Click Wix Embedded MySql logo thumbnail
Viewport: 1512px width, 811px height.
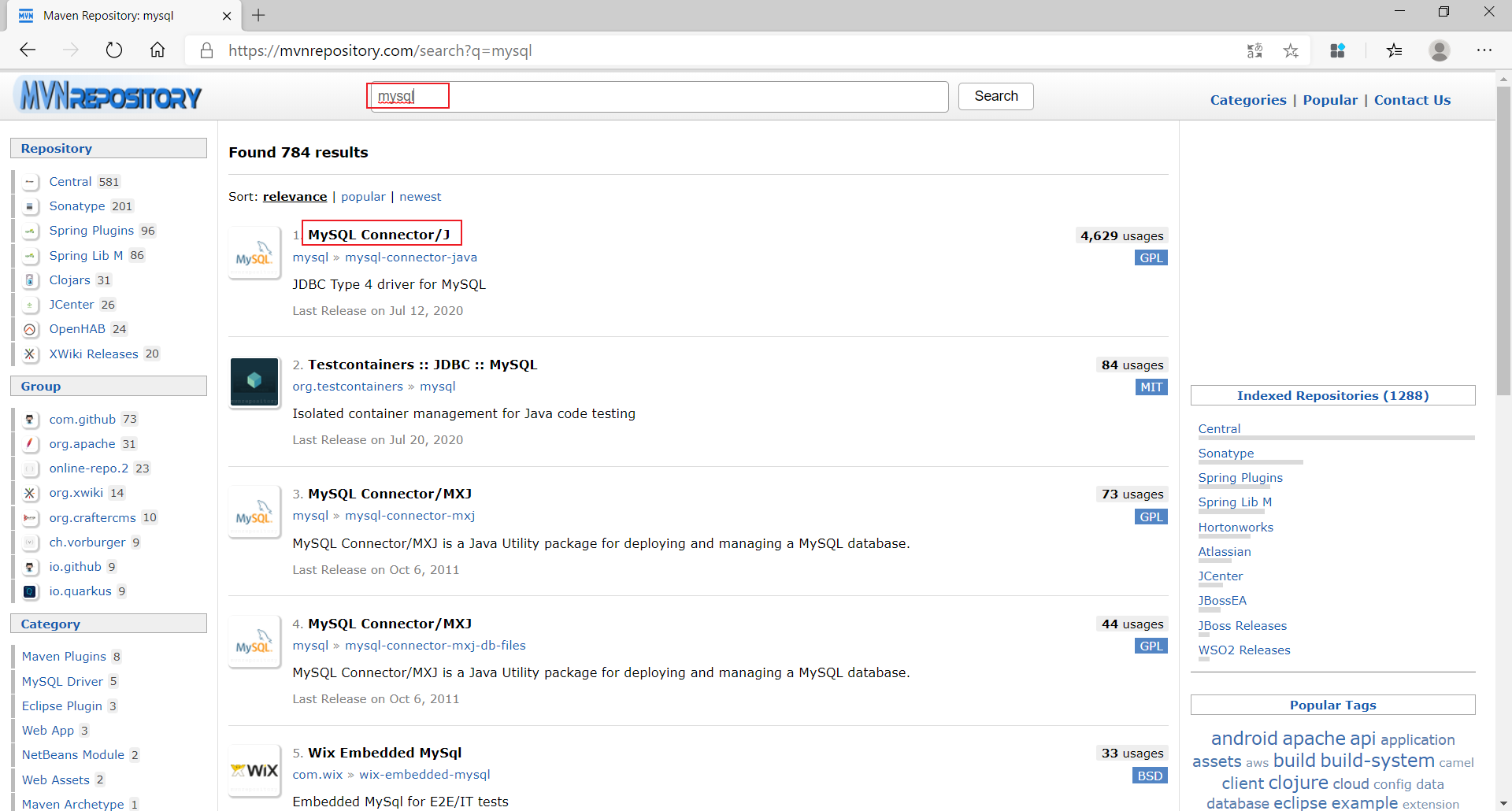point(254,770)
